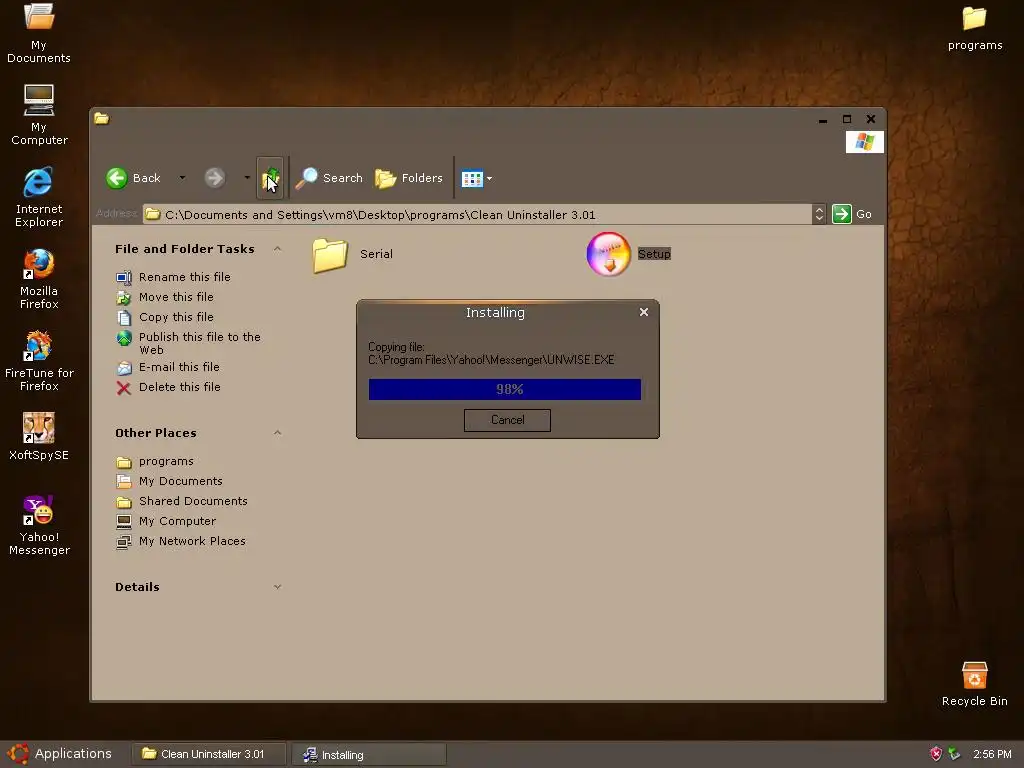Select the My Documents desktop icon
Screen dimensions: 1024x768
(x=39, y=33)
